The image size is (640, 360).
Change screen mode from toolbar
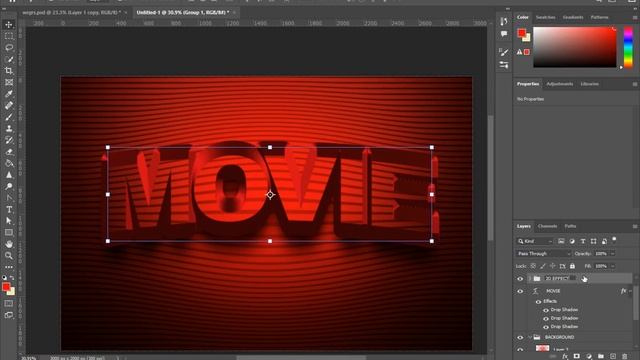click(x=9, y=315)
